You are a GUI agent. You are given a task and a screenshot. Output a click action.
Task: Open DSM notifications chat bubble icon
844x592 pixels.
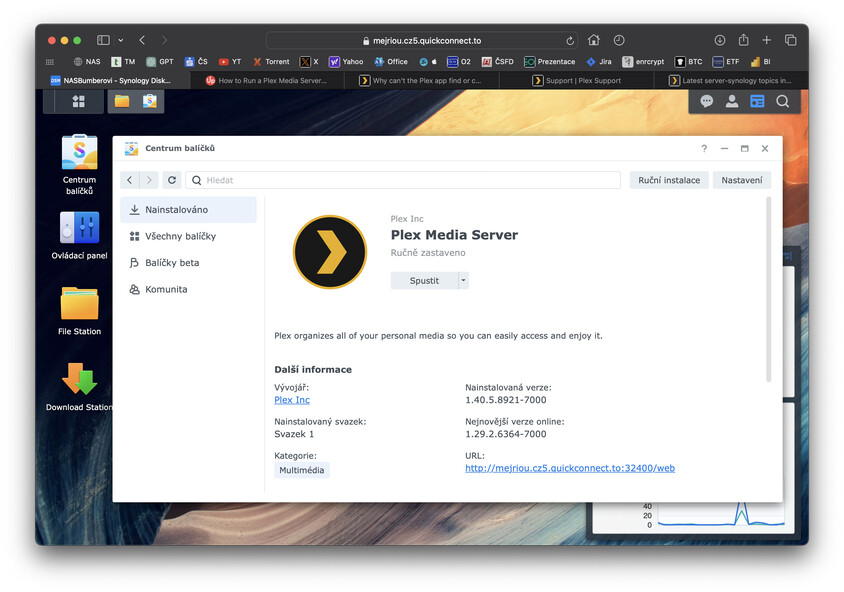pos(706,101)
